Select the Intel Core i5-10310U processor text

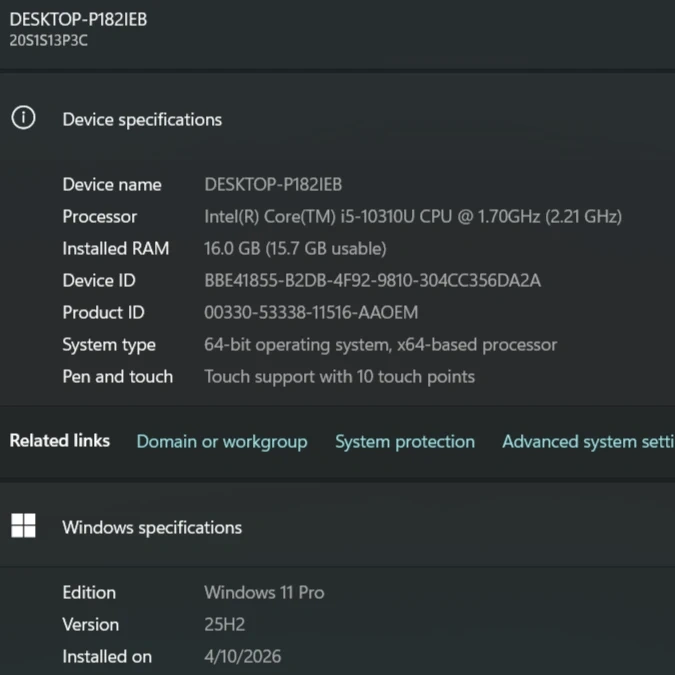(413, 216)
